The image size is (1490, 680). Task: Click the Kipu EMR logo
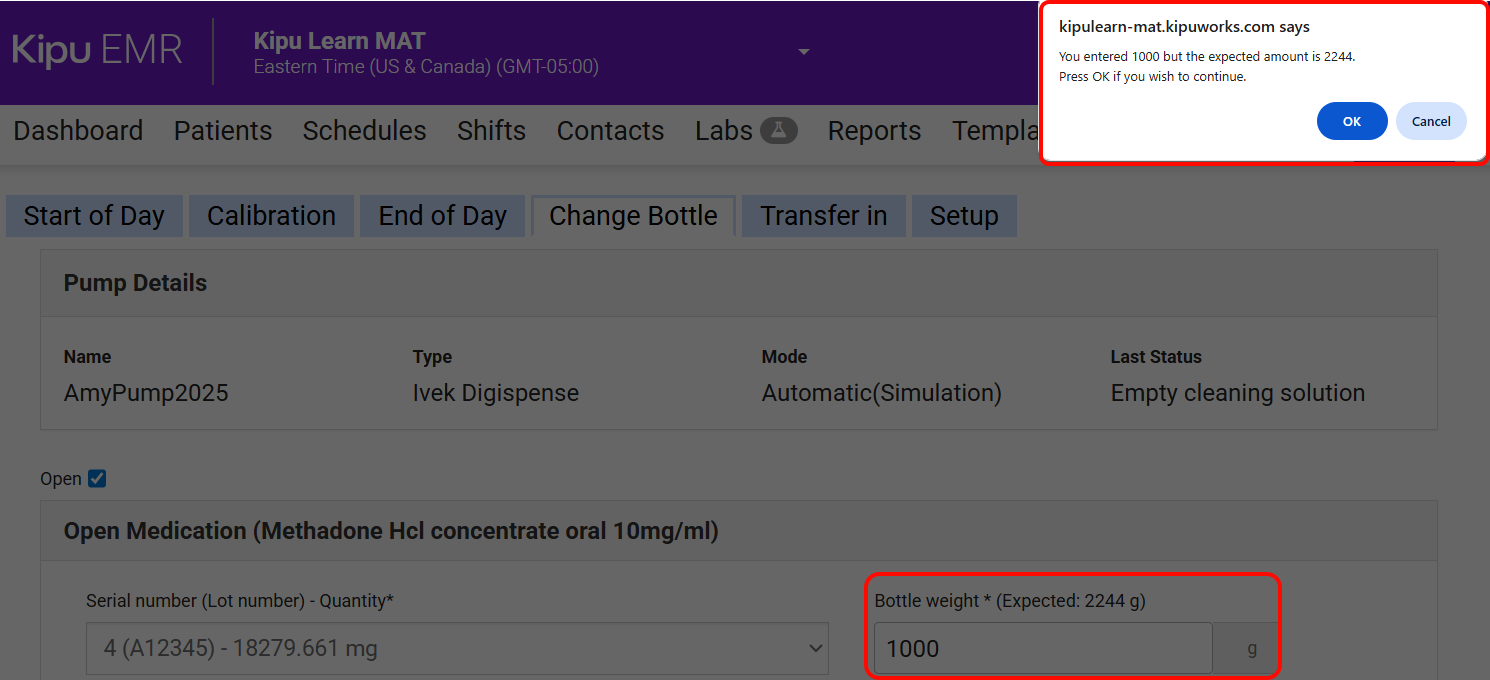(97, 51)
